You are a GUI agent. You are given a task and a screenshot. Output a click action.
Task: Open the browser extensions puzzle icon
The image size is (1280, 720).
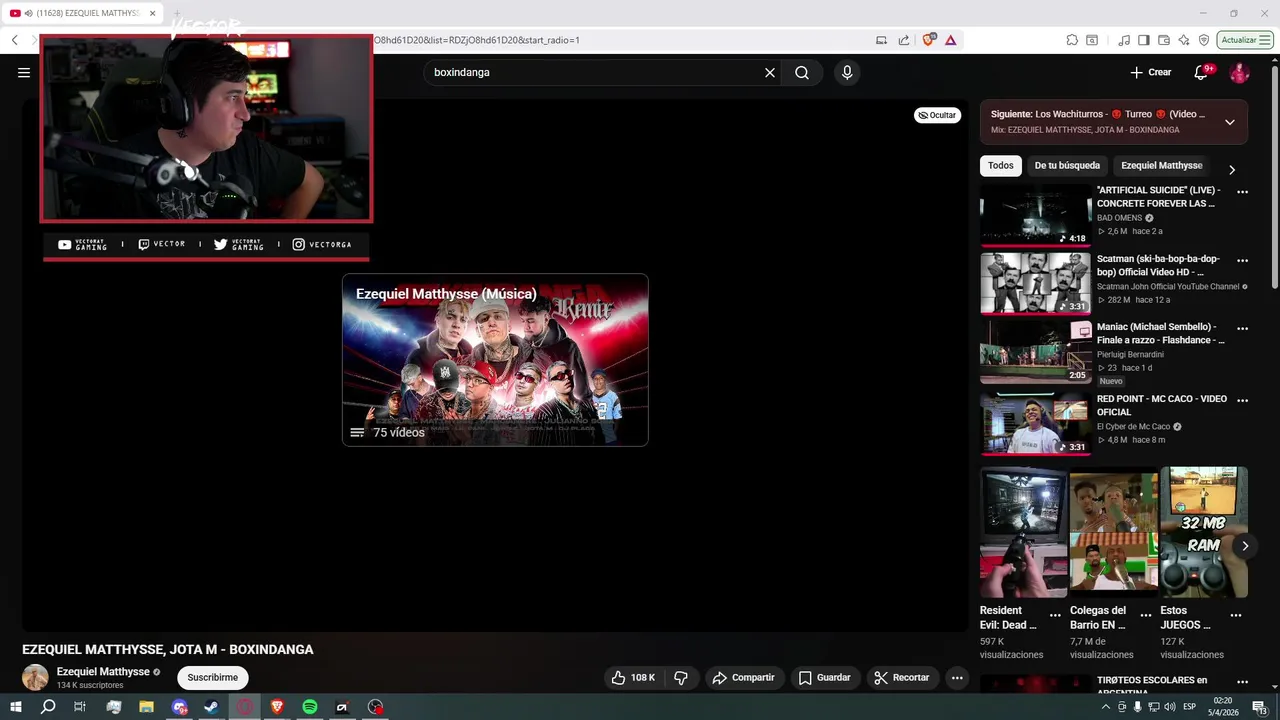1072,40
